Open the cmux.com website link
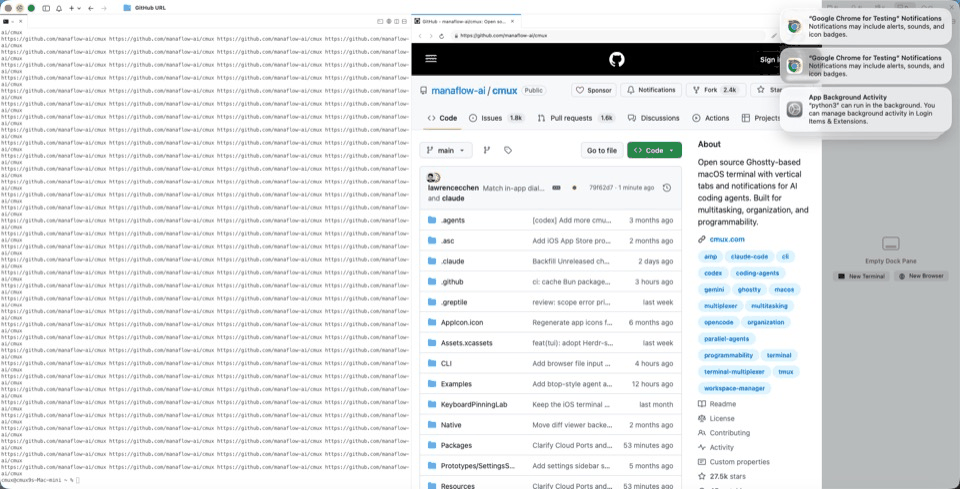The image size is (960, 489). coord(727,239)
